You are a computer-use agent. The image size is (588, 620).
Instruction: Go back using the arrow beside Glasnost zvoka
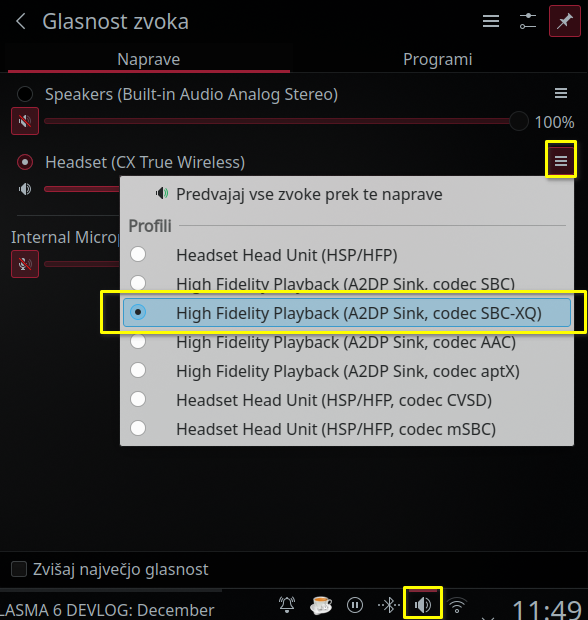21,21
